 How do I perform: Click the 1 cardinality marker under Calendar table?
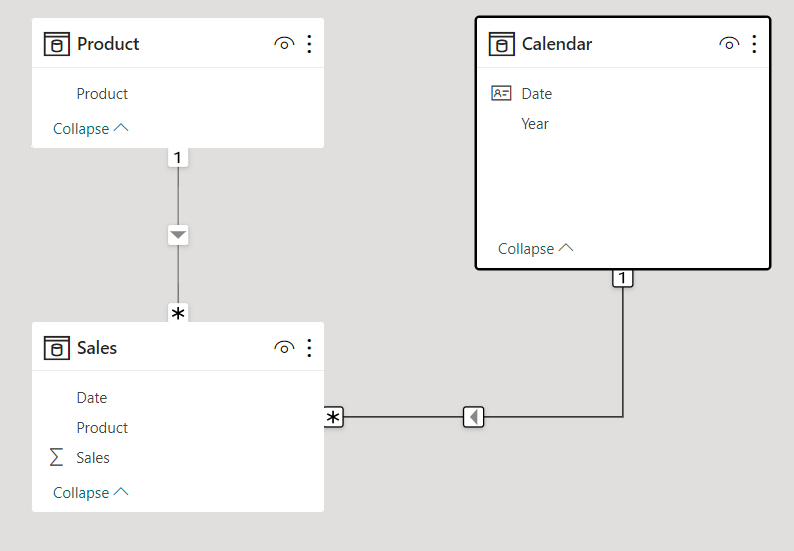(623, 278)
